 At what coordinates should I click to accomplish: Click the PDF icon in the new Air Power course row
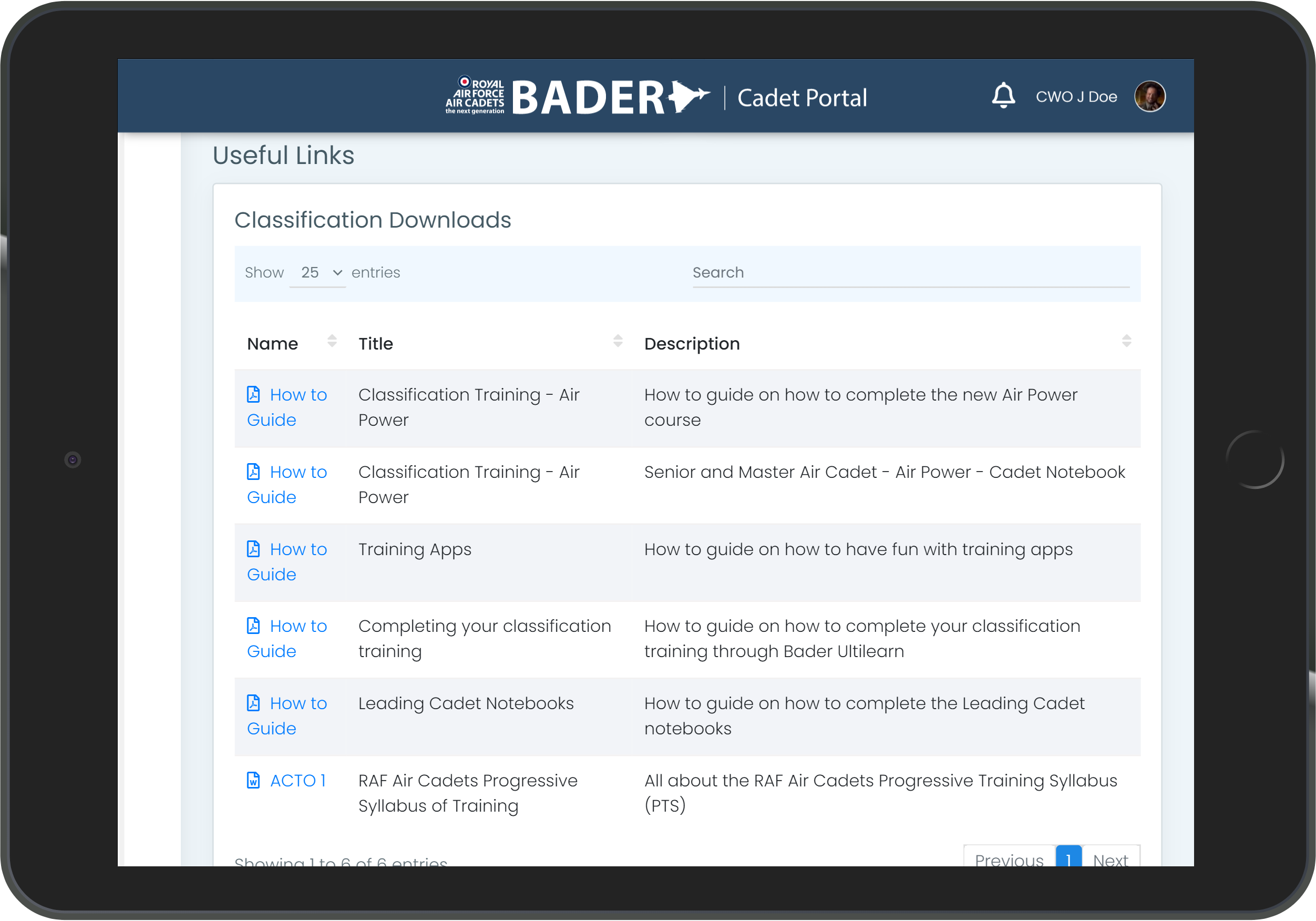(x=253, y=394)
